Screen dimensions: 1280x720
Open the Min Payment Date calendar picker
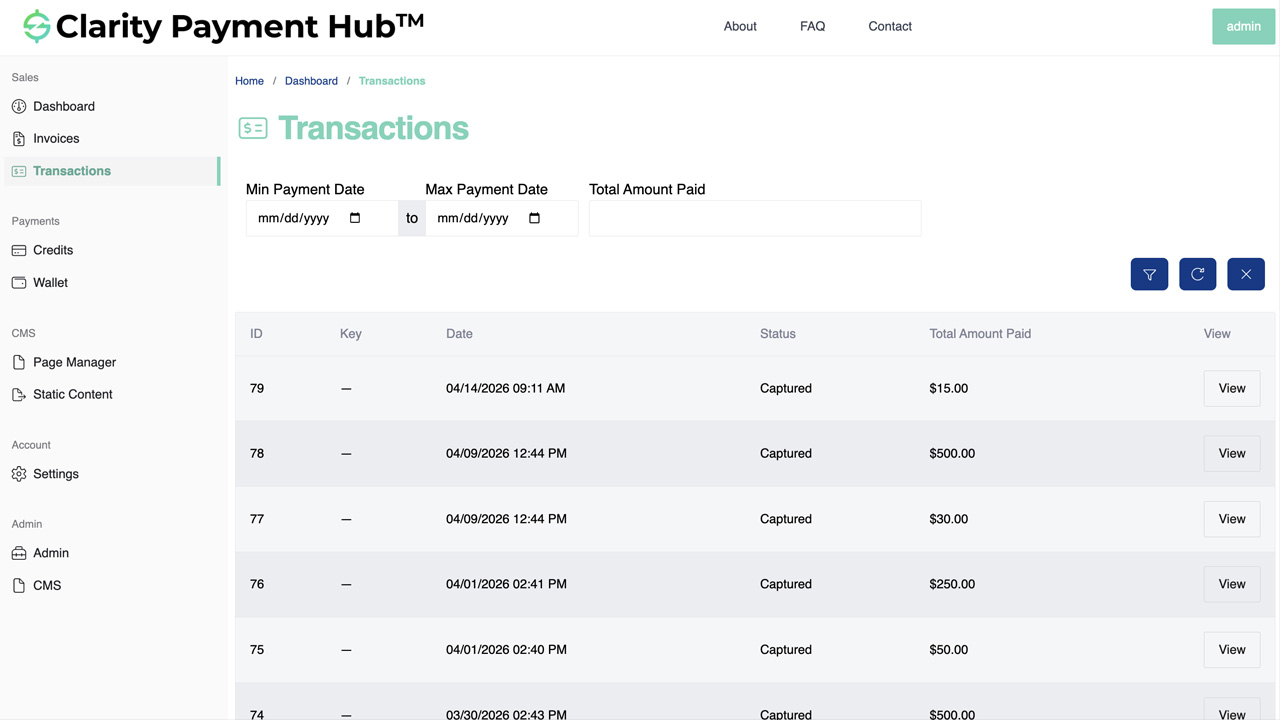[x=355, y=218]
